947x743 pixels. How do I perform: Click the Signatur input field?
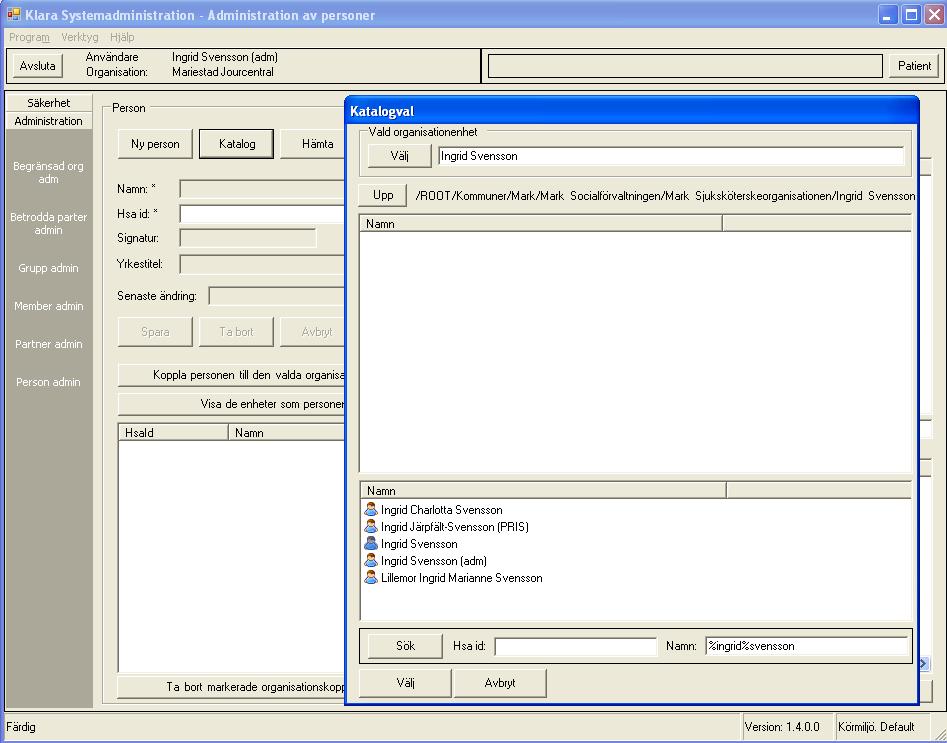[x=248, y=238]
